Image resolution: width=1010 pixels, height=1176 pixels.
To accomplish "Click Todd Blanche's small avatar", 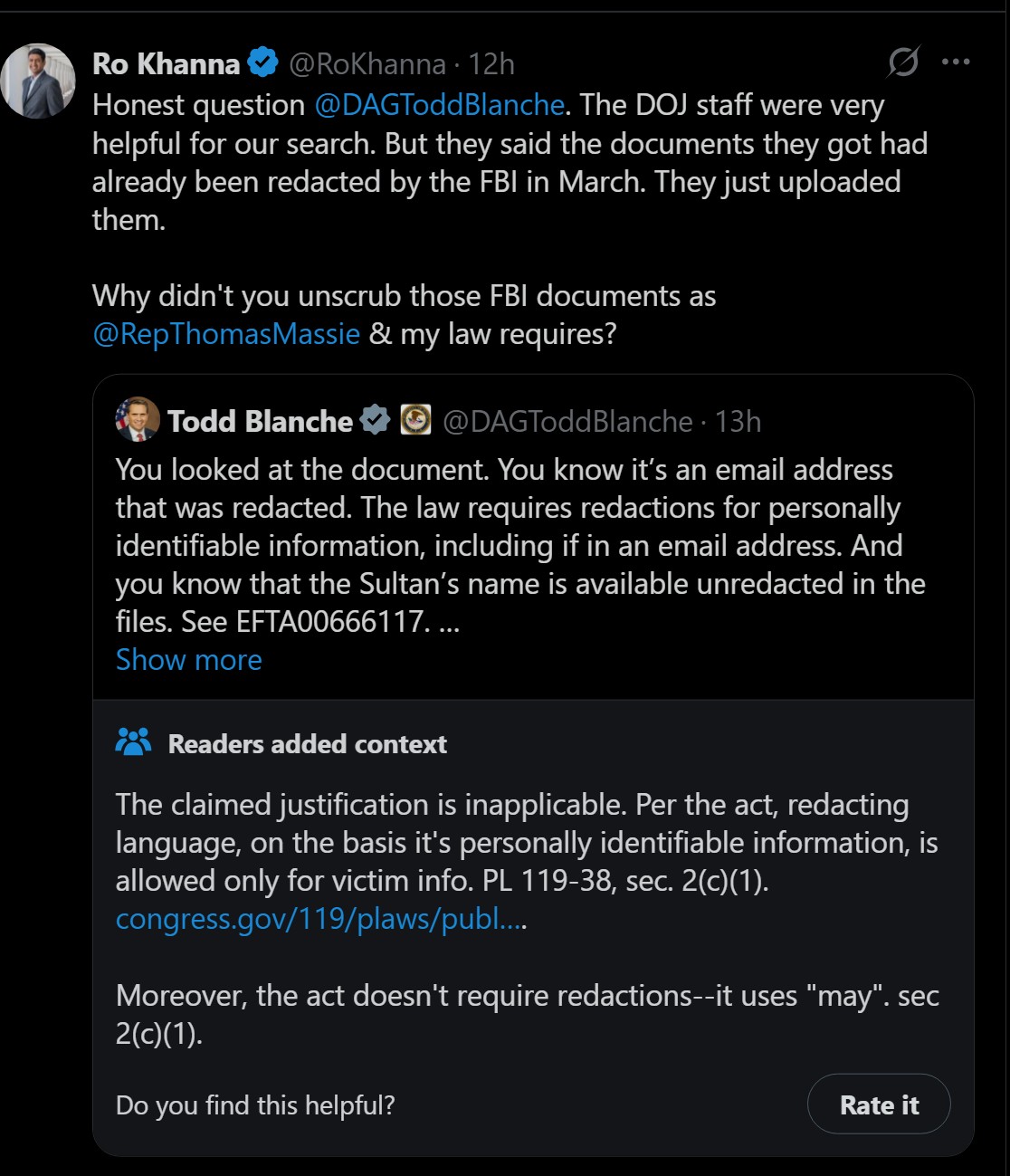I will 138,420.
